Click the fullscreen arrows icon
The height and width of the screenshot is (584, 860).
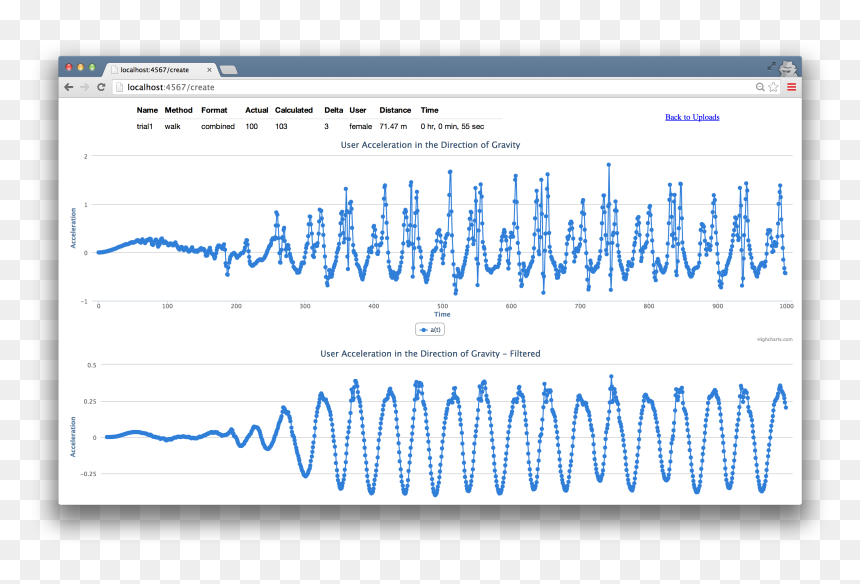pos(771,66)
